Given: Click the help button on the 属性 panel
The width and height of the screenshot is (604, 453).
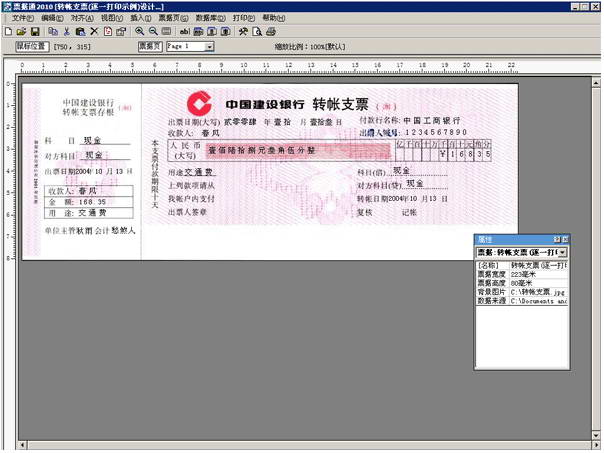Looking at the screenshot, I should pyautogui.click(x=557, y=240).
